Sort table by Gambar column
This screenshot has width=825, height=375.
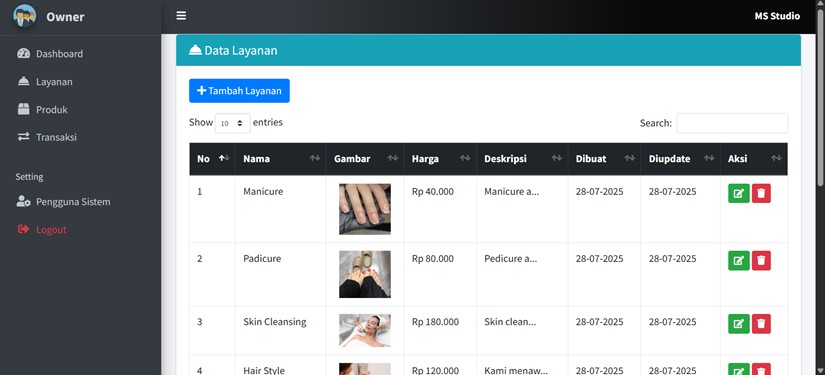pos(365,159)
